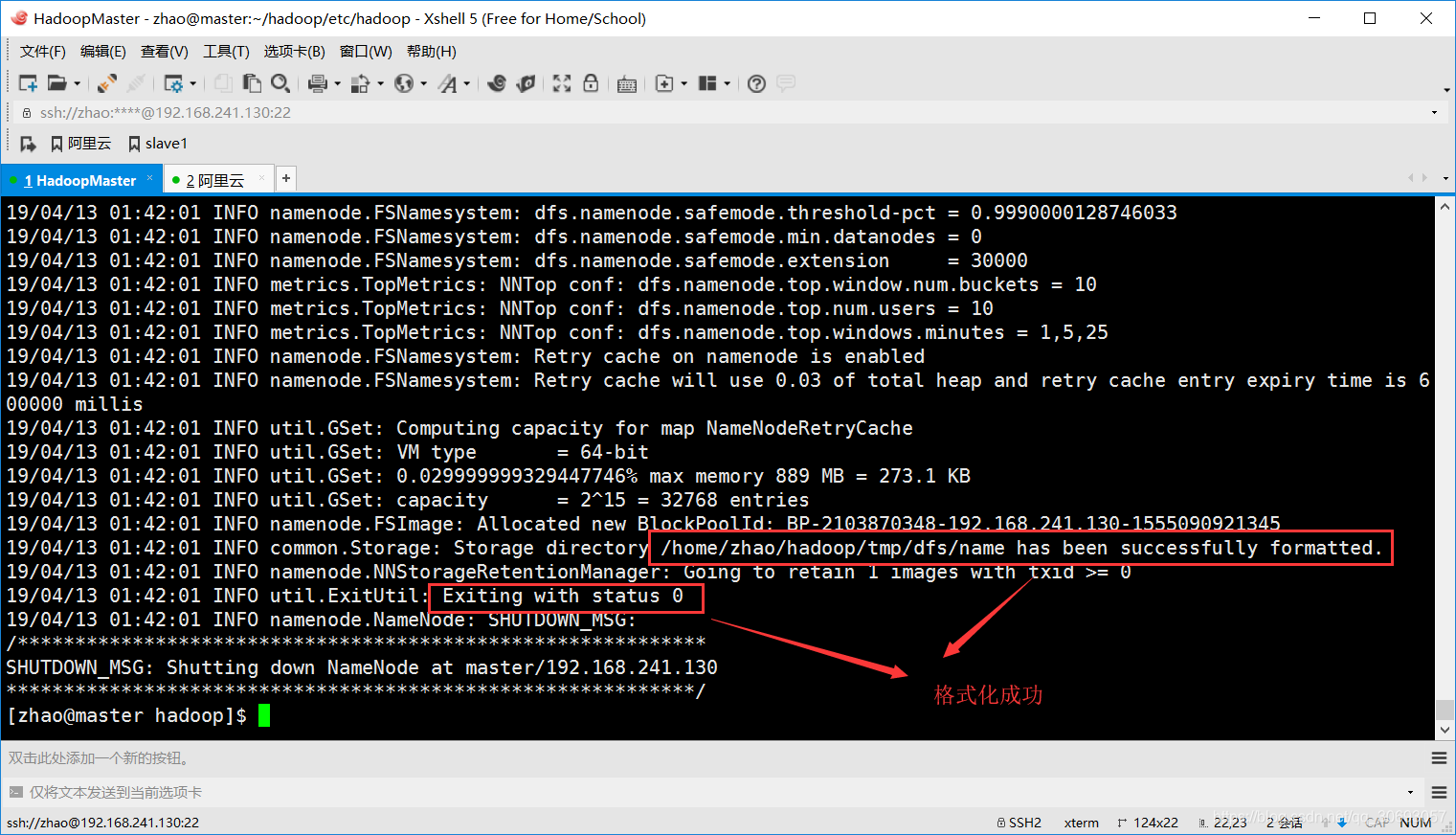Viewport: 1456px width, 835px height.
Task: Close the HadoopMaster tab
Action: click(150, 178)
